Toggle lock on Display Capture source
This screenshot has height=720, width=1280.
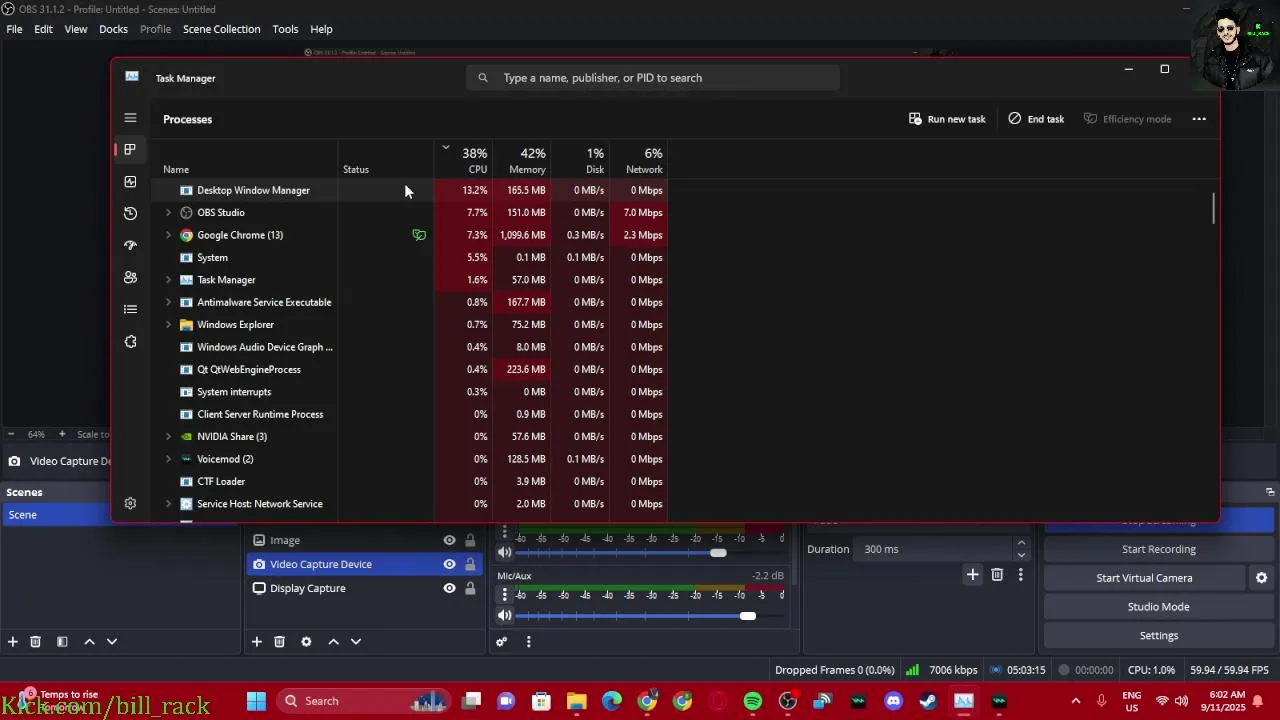pyautogui.click(x=470, y=588)
